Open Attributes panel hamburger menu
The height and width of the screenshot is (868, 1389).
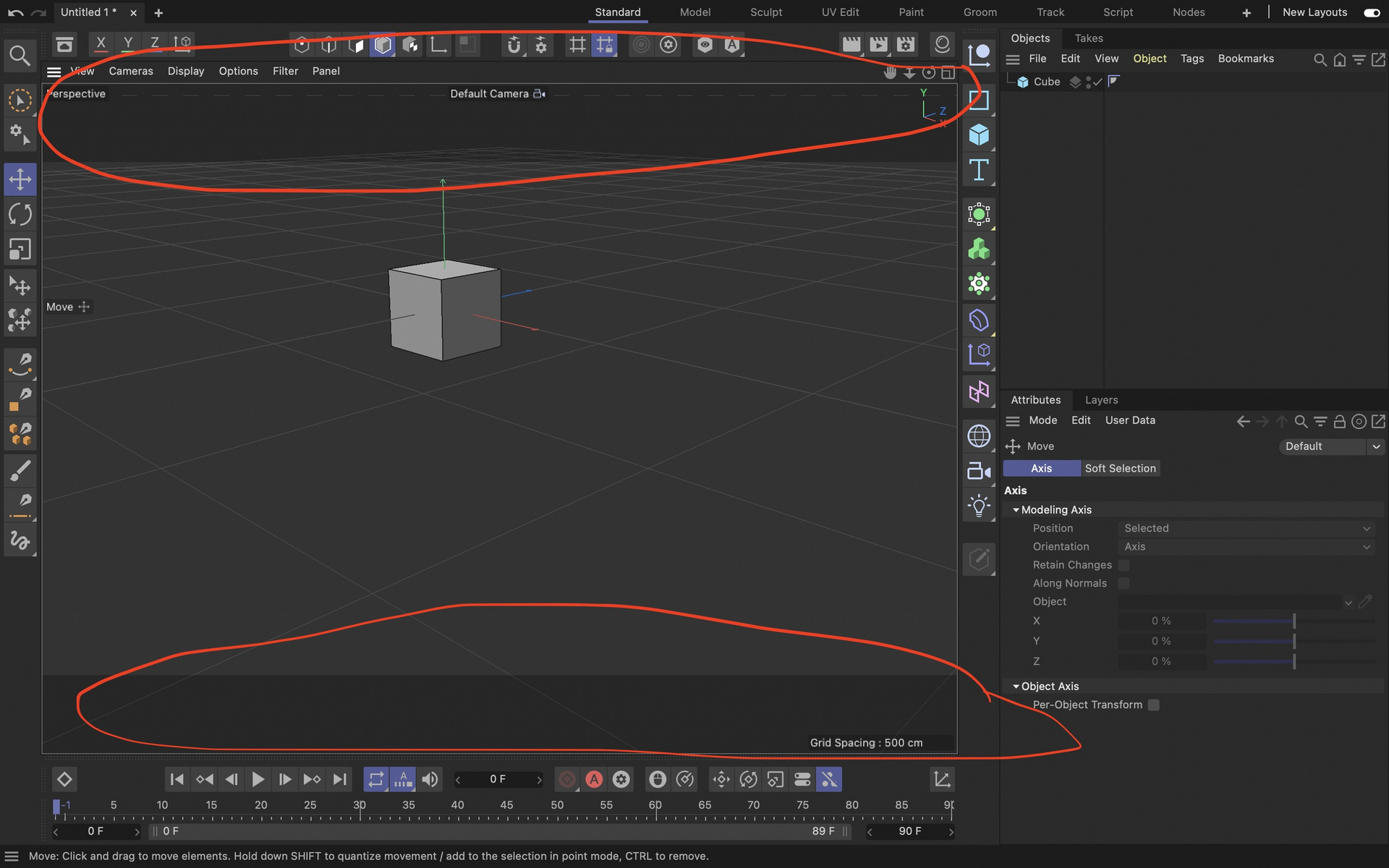tap(1013, 421)
